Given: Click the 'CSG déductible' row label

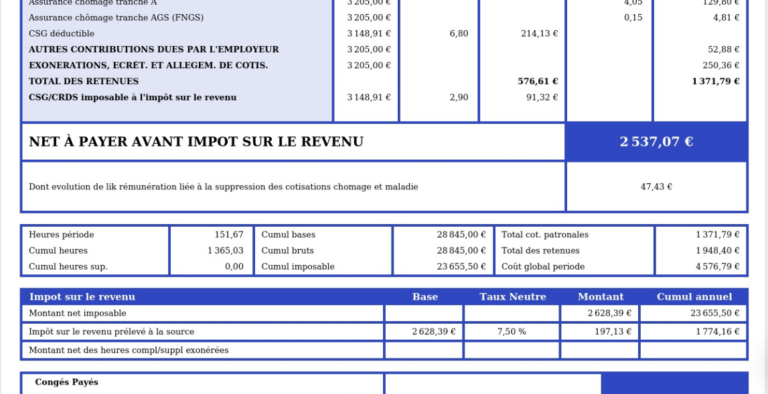Looking at the screenshot, I should coord(62,34).
